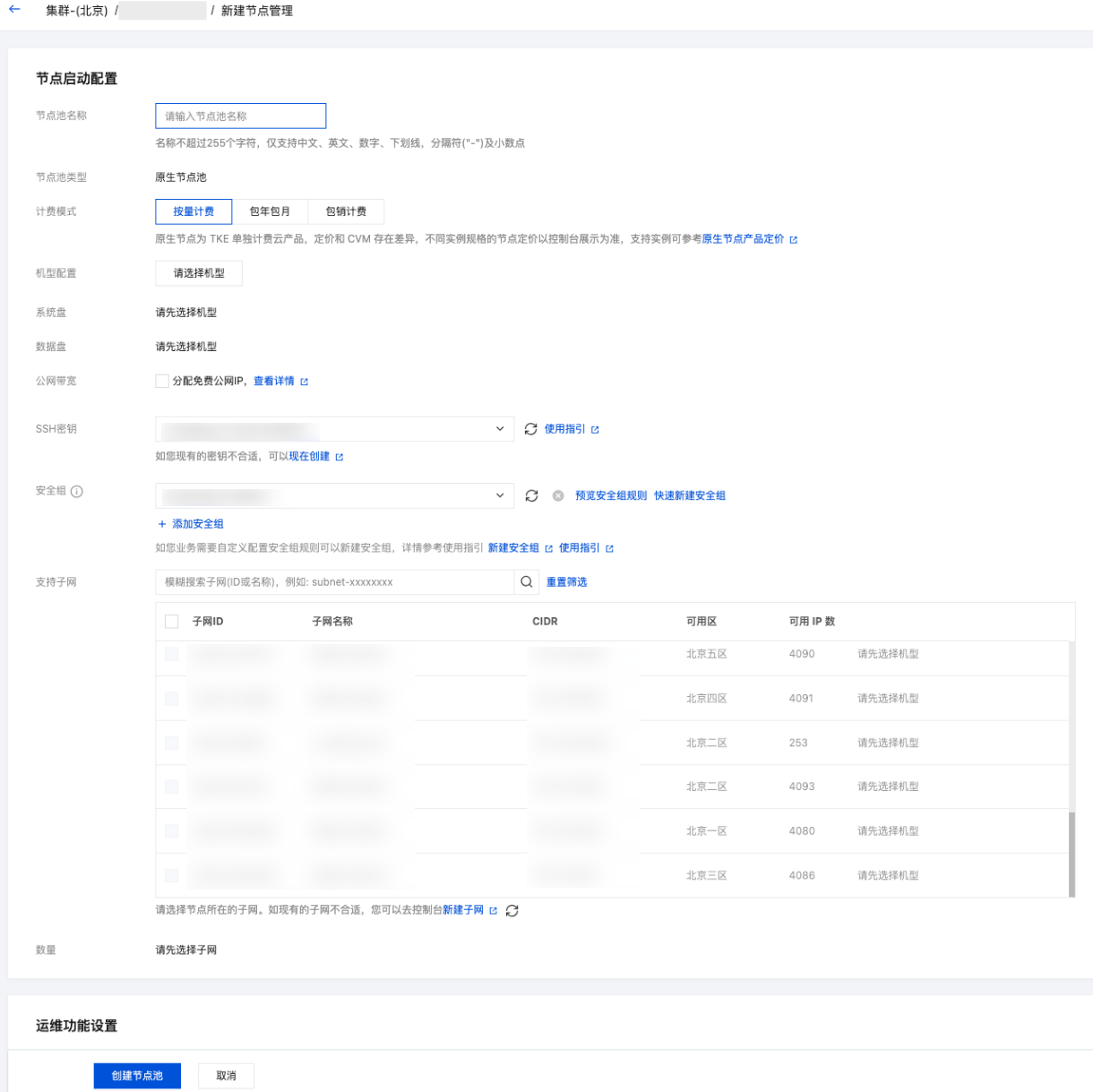This screenshot has width=1093, height=1092.
Task: Select 包销计费 billing mode
Action: pos(346,211)
